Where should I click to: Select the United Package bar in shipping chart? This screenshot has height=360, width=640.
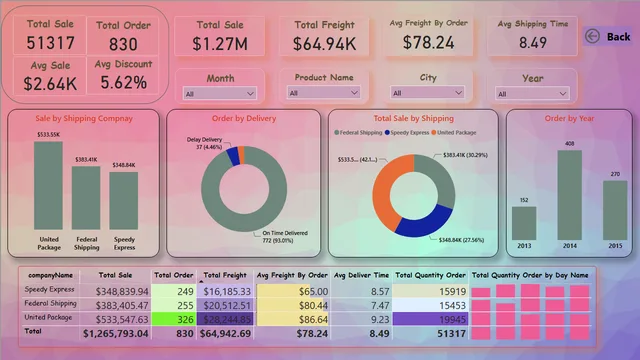click(x=48, y=185)
